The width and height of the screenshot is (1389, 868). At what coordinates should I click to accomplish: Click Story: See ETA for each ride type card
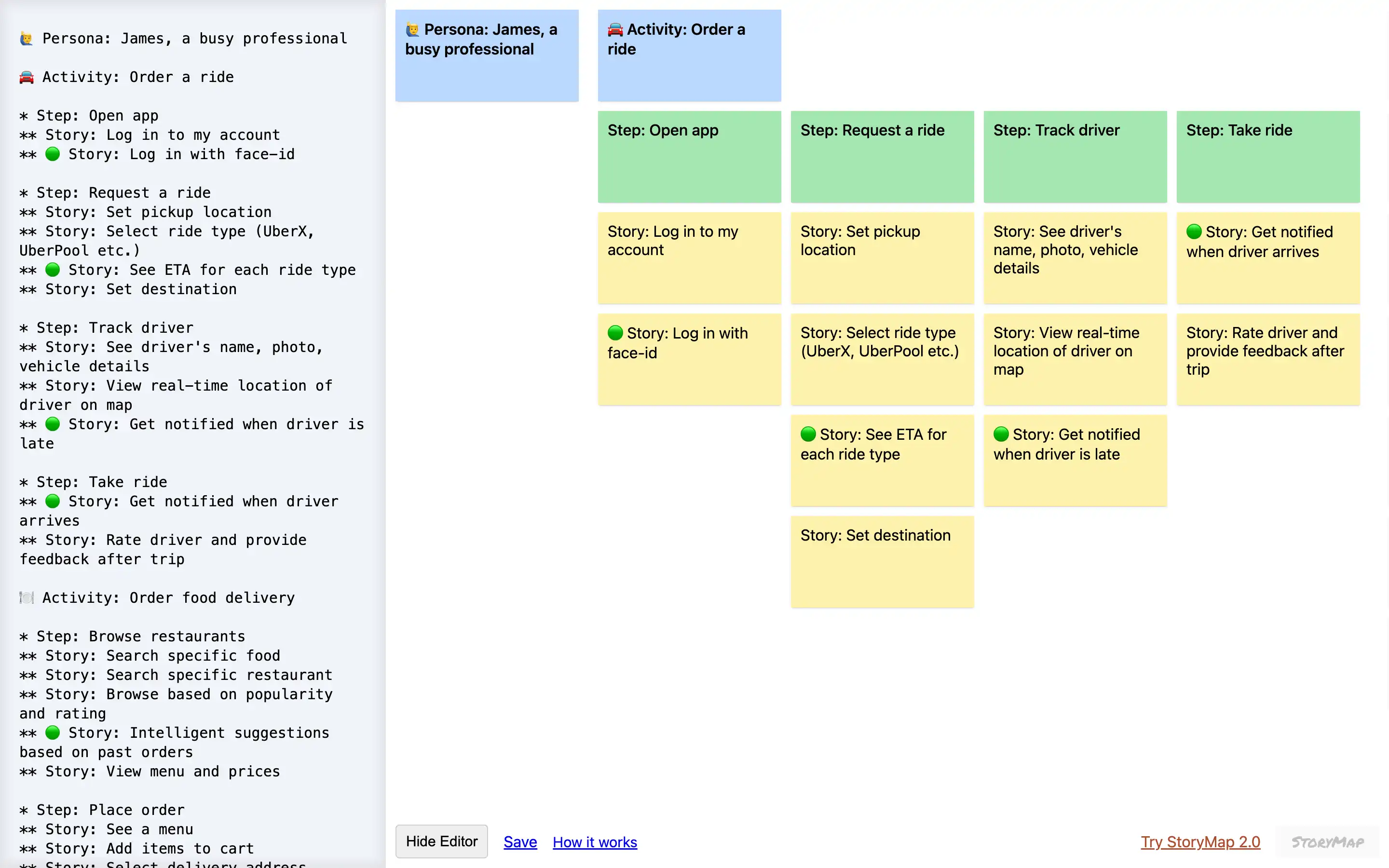pyautogui.click(x=882, y=461)
